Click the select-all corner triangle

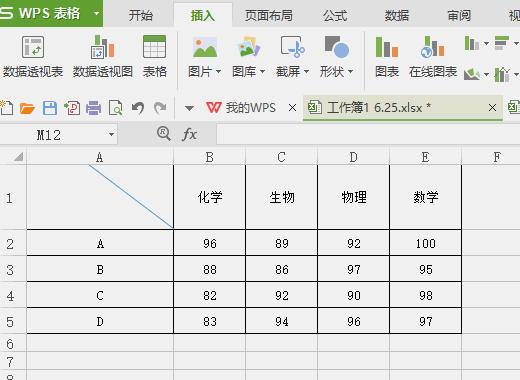coord(19,157)
